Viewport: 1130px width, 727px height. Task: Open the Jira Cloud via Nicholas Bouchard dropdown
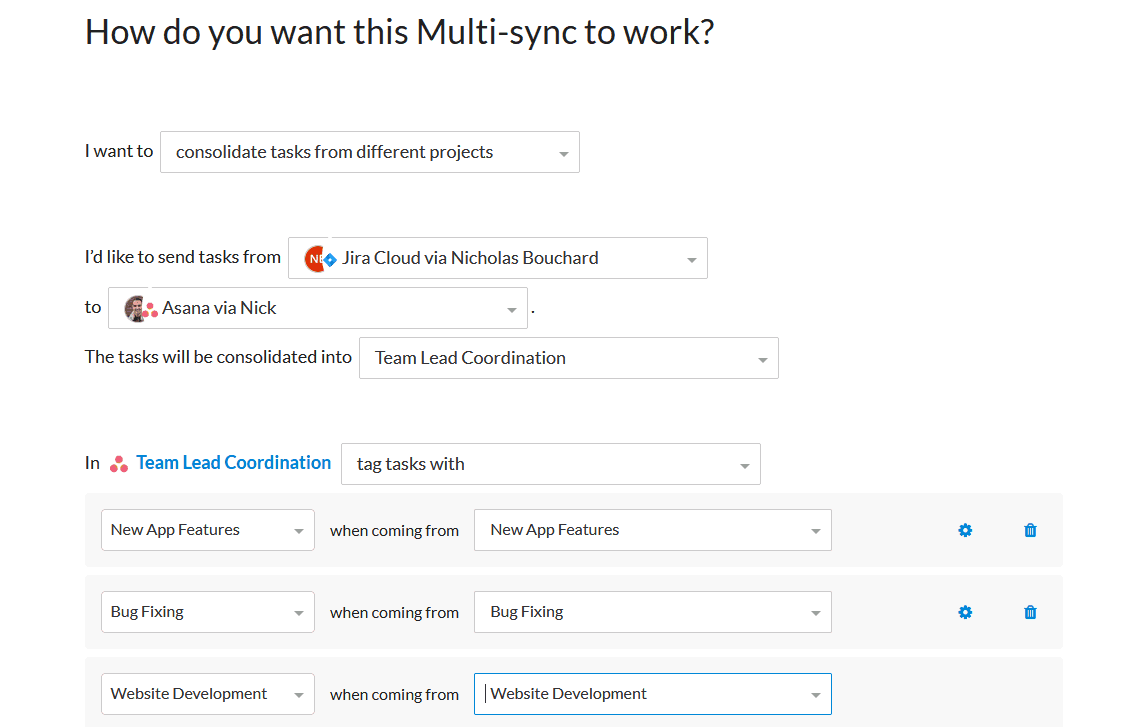coord(498,258)
